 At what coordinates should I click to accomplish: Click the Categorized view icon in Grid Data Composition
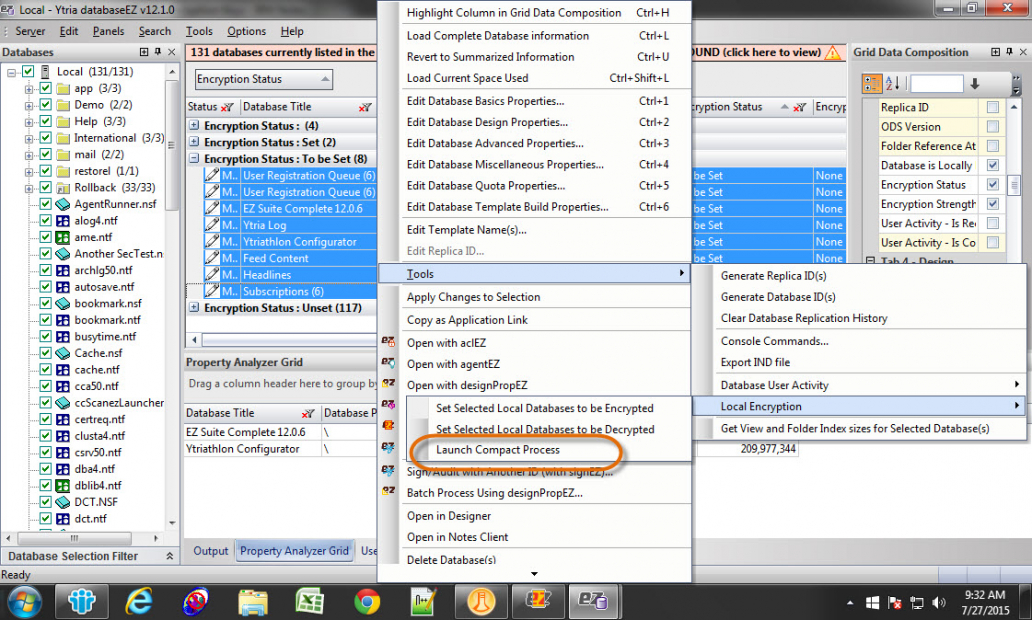coord(871,84)
